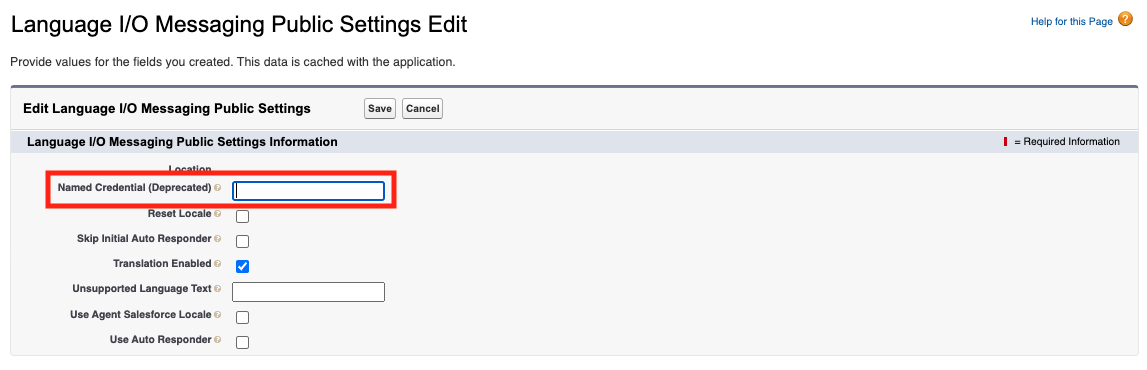Tick the Use Auto Responder checkbox
This screenshot has height=370, width=1147.
pos(242,342)
